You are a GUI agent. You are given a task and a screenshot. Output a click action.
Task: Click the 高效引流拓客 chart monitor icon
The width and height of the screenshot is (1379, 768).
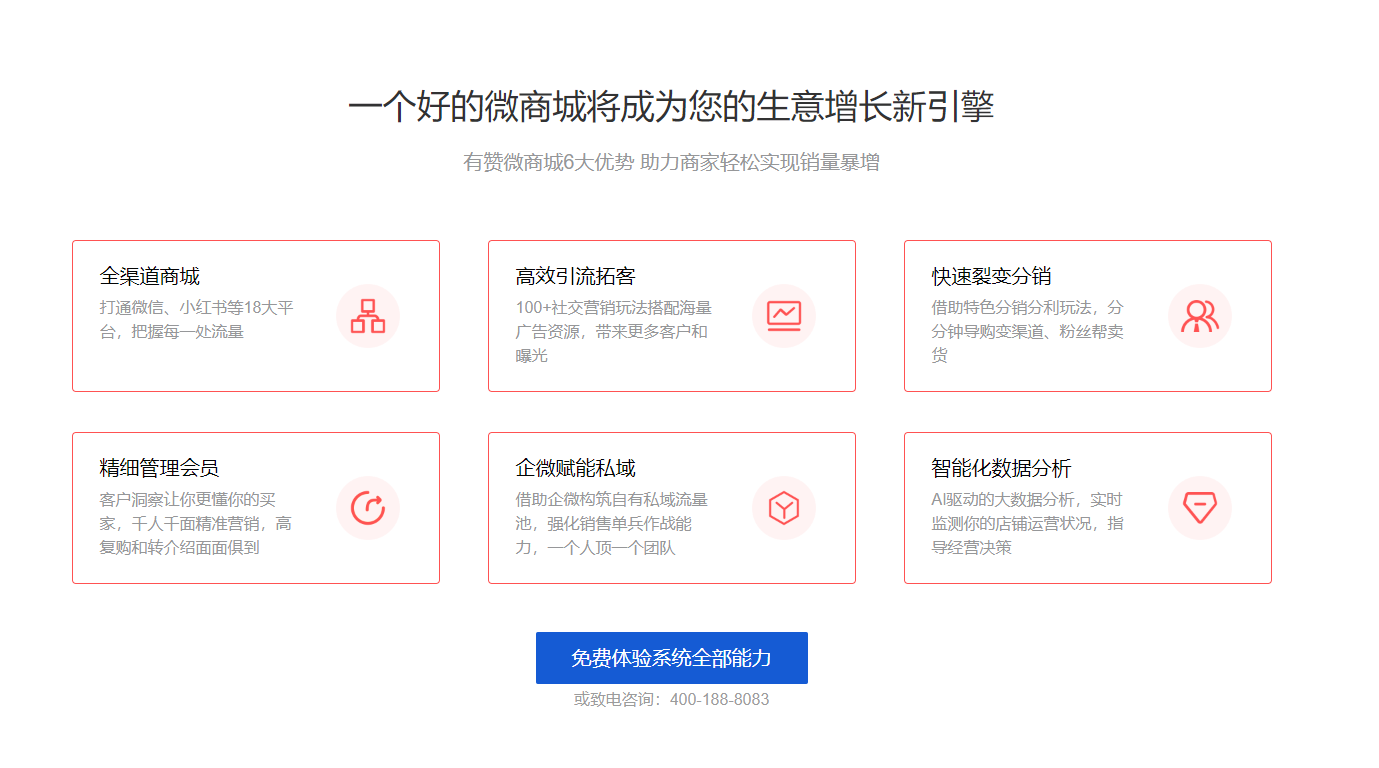784,316
